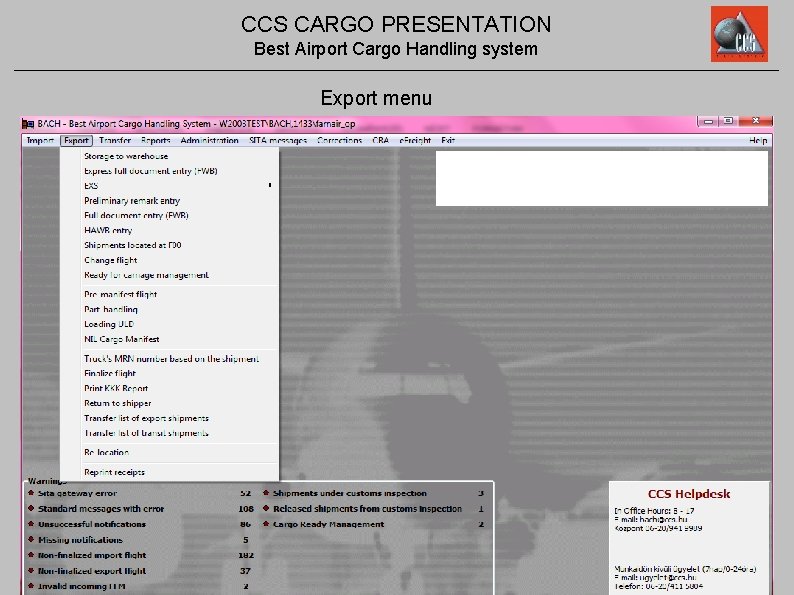Open Missing notifications warning

81,540
